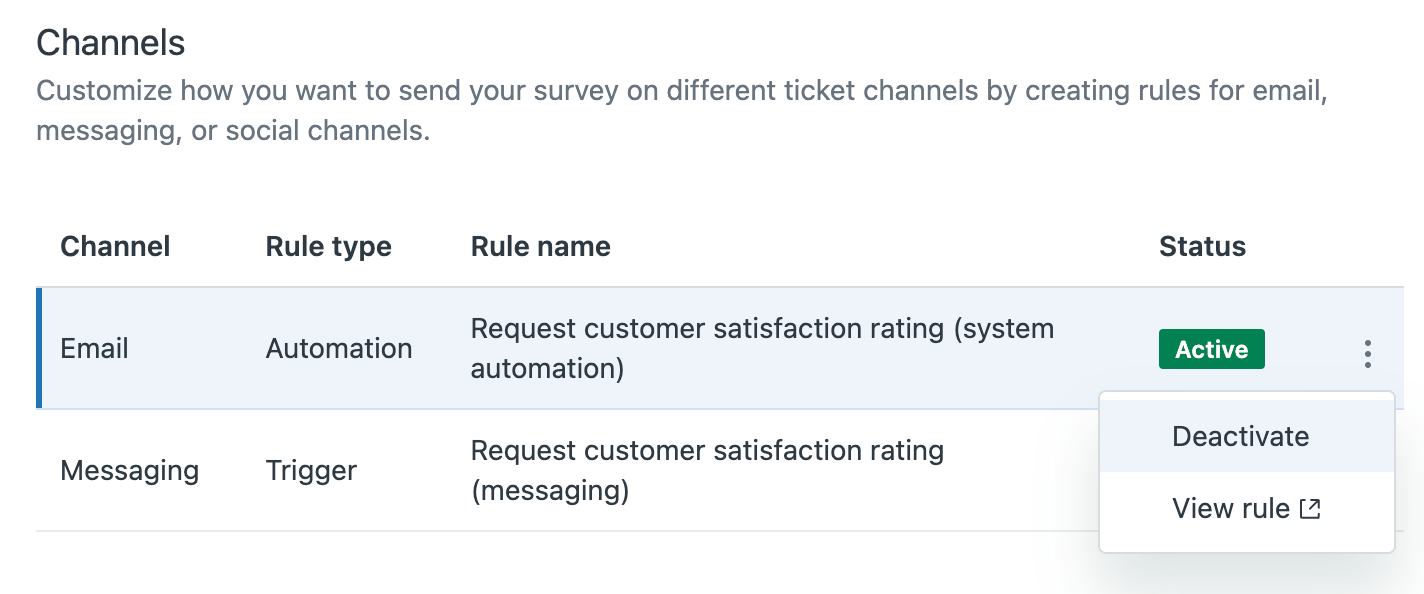The height and width of the screenshot is (594, 1424).
Task: Click the Rule name column header
Action: tap(540, 246)
